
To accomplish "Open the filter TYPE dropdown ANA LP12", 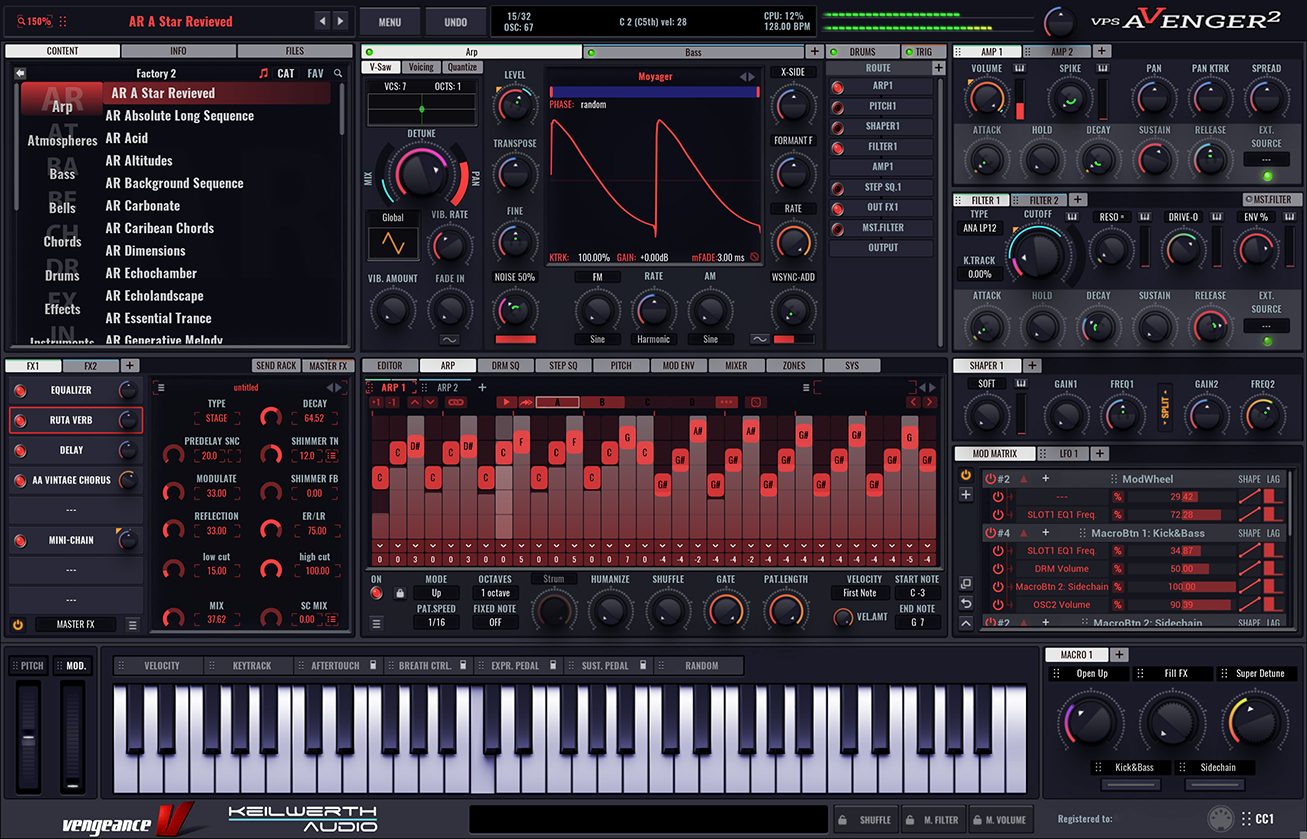I will click(x=980, y=228).
